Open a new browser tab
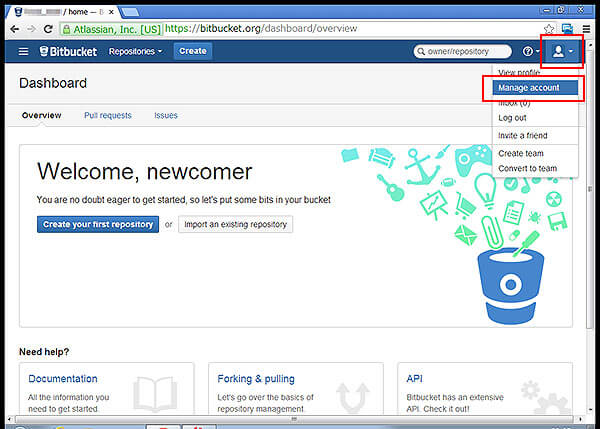Screen dimensions: 600x429 tap(130, 12)
